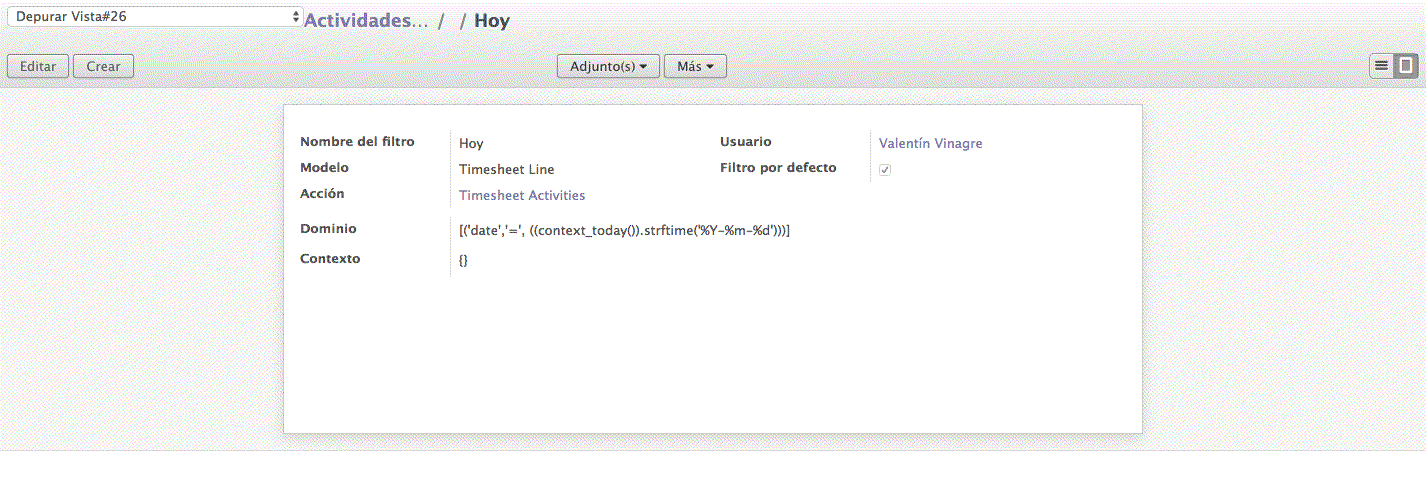Image resolution: width=1426 pixels, height=492 pixels.
Task: Expand the Adjunto(s) dropdown
Action: (x=608, y=67)
